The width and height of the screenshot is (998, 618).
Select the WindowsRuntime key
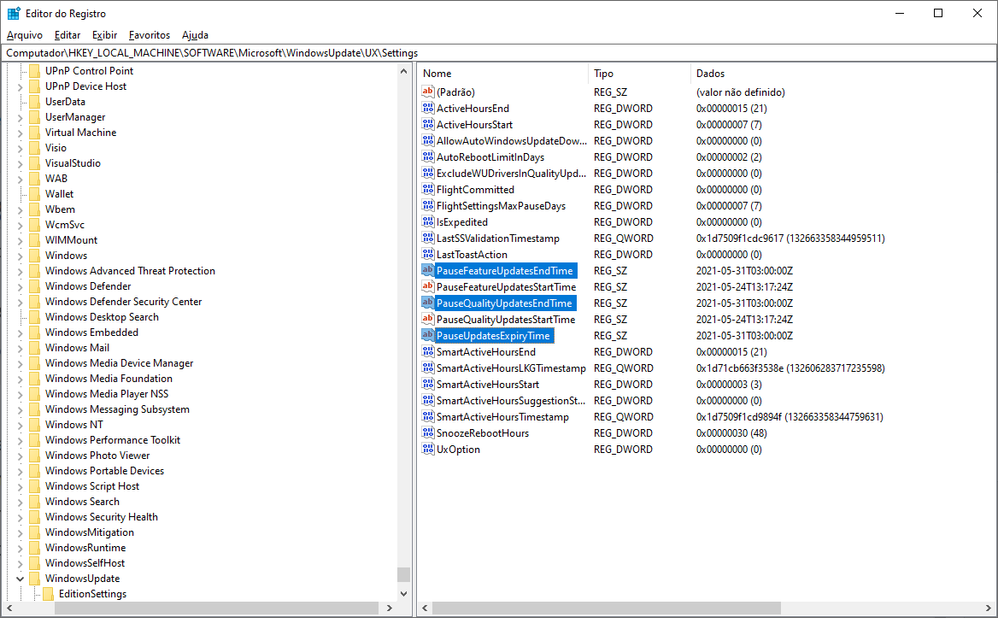85,547
